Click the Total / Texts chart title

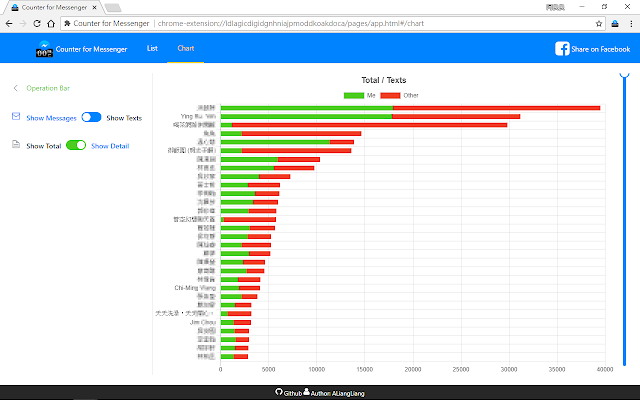(384, 80)
